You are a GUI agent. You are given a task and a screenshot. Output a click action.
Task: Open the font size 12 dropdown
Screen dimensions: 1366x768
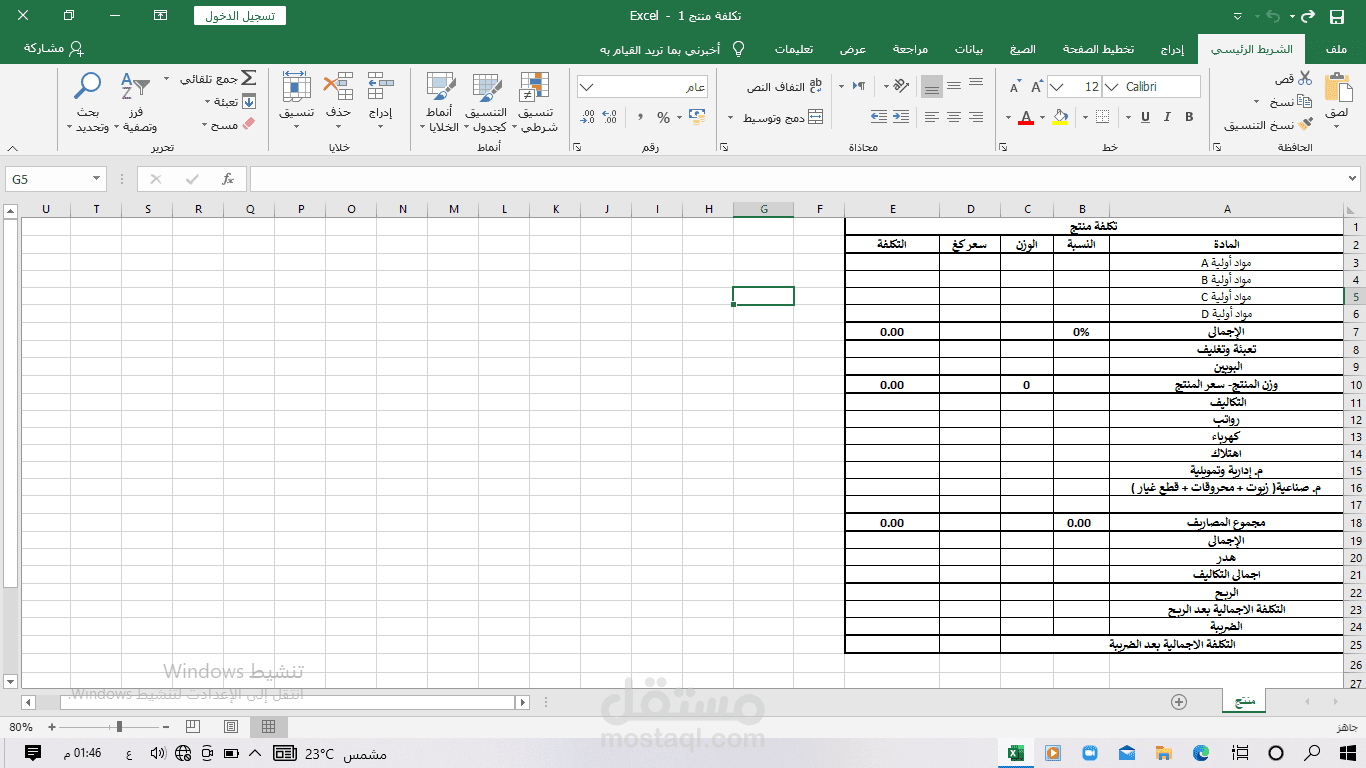1057,87
